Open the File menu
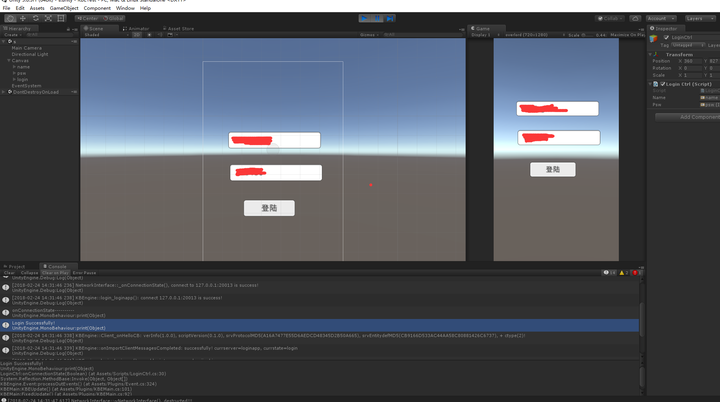This screenshot has width=720, height=402. click(x=6, y=8)
